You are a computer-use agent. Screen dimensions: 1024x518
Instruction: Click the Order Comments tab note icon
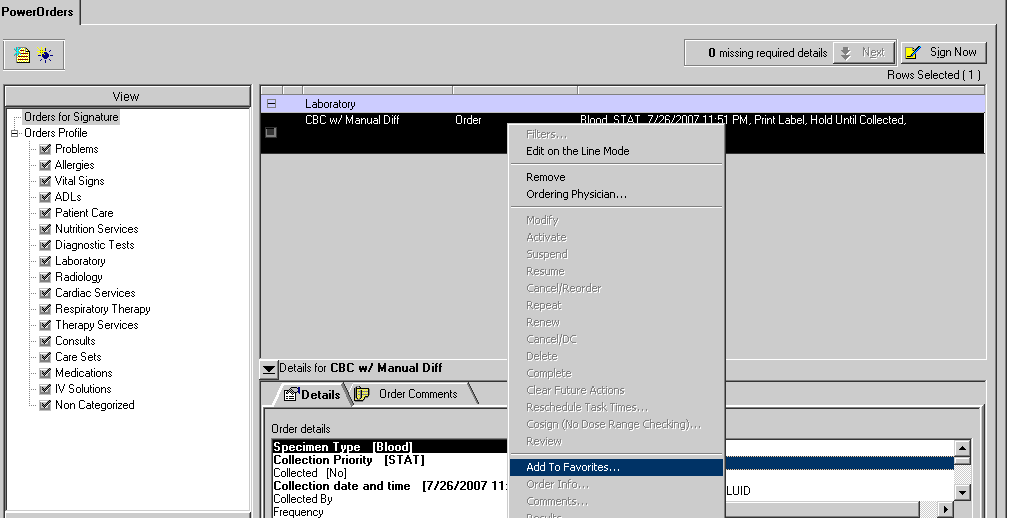click(x=362, y=394)
